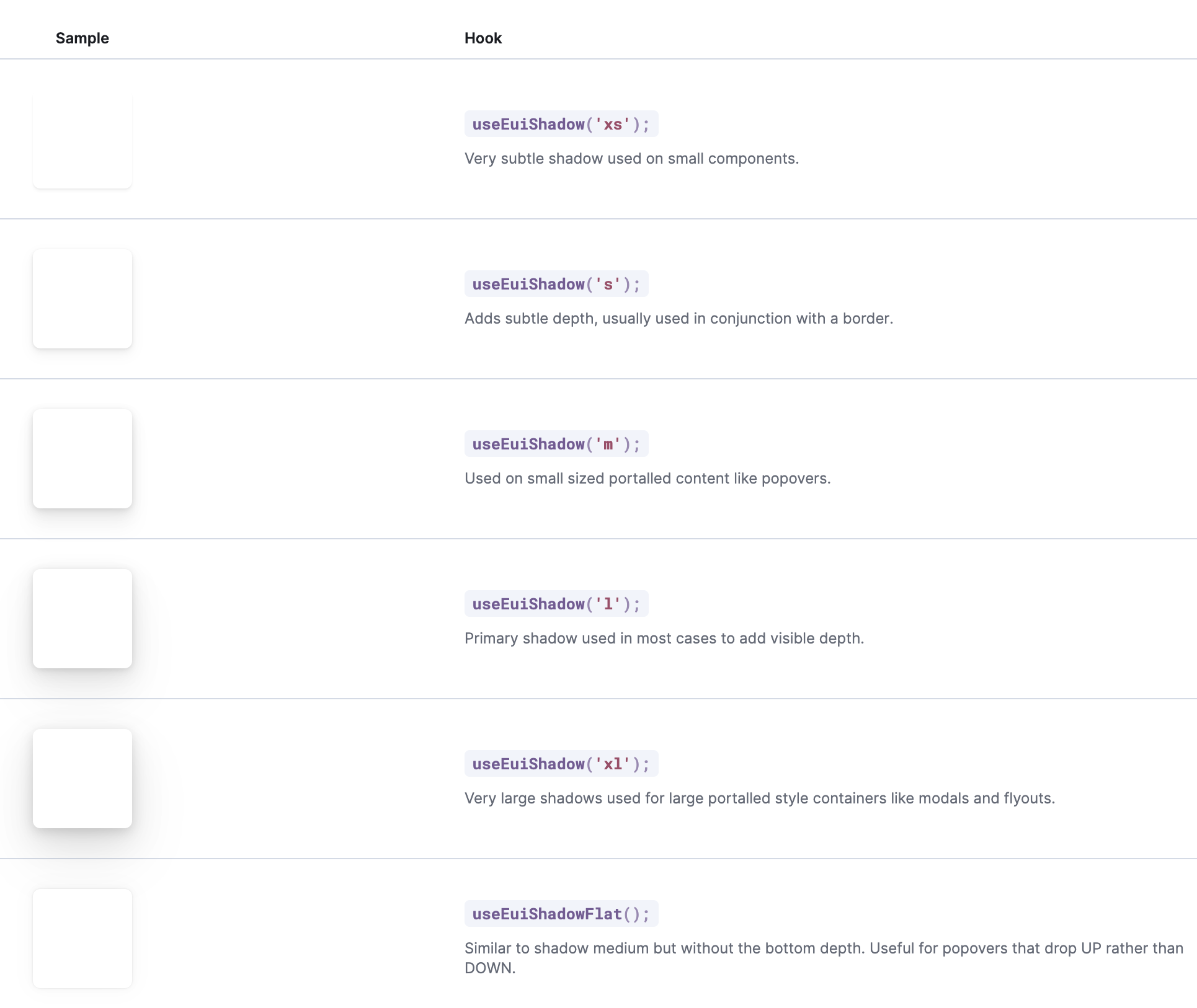This screenshot has width=1197, height=1008.
Task: Click the useEuiShadow('l') code snippet
Action: 555,604
